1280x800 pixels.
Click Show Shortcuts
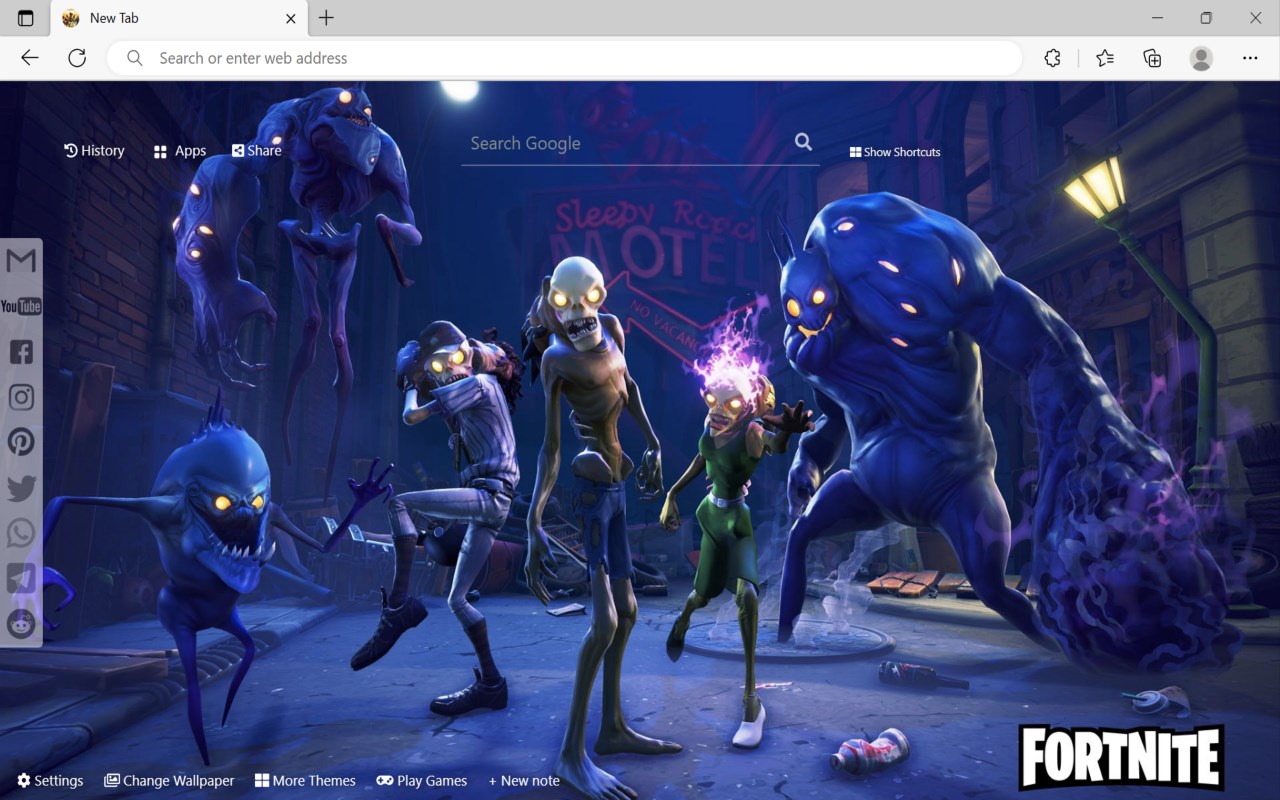point(895,152)
